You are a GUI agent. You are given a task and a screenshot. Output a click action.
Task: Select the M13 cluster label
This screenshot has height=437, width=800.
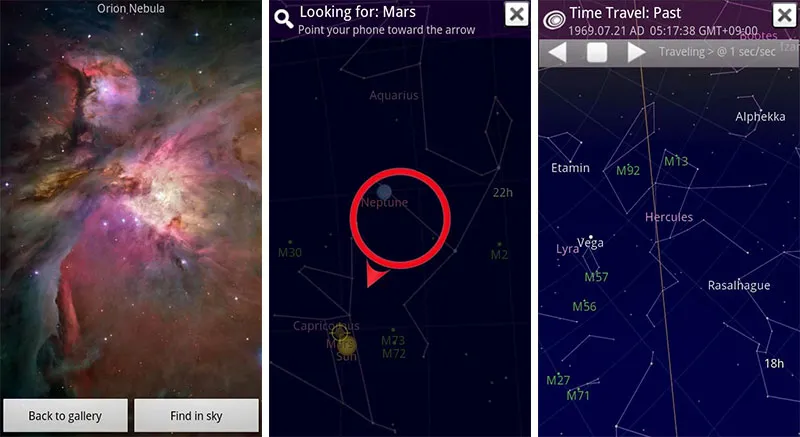(677, 162)
